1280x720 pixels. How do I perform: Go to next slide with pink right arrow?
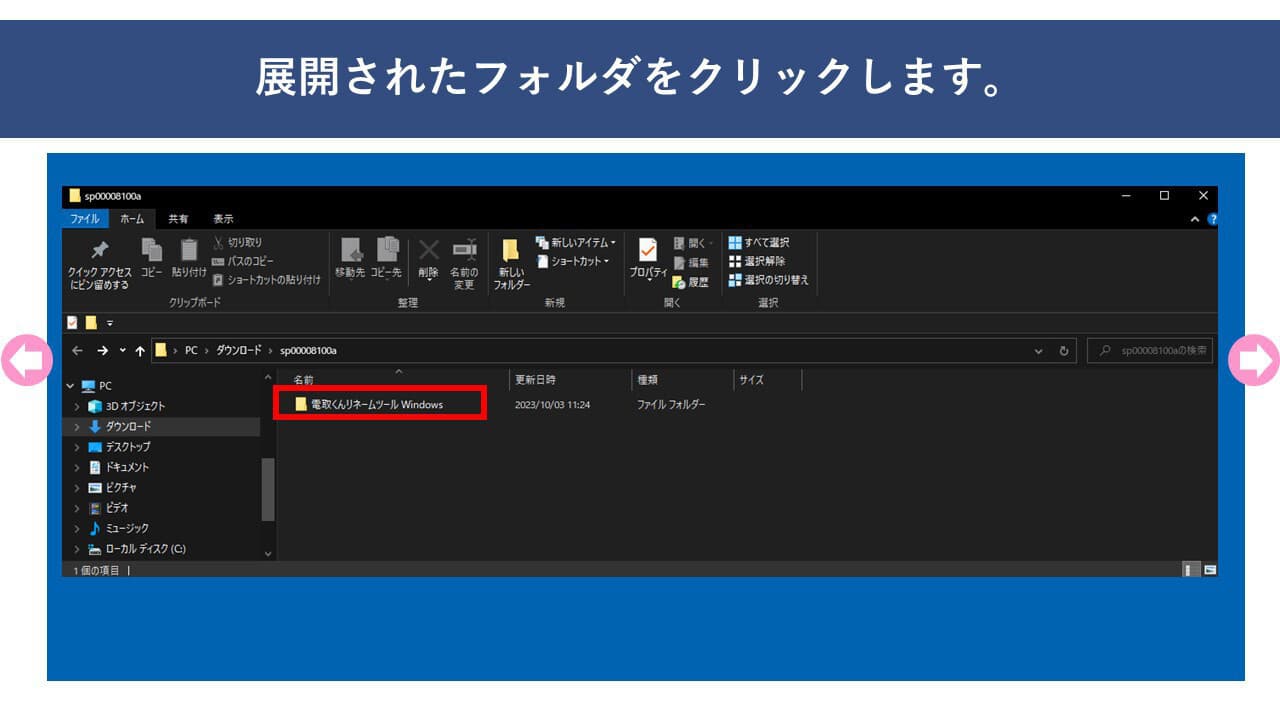click(1254, 360)
